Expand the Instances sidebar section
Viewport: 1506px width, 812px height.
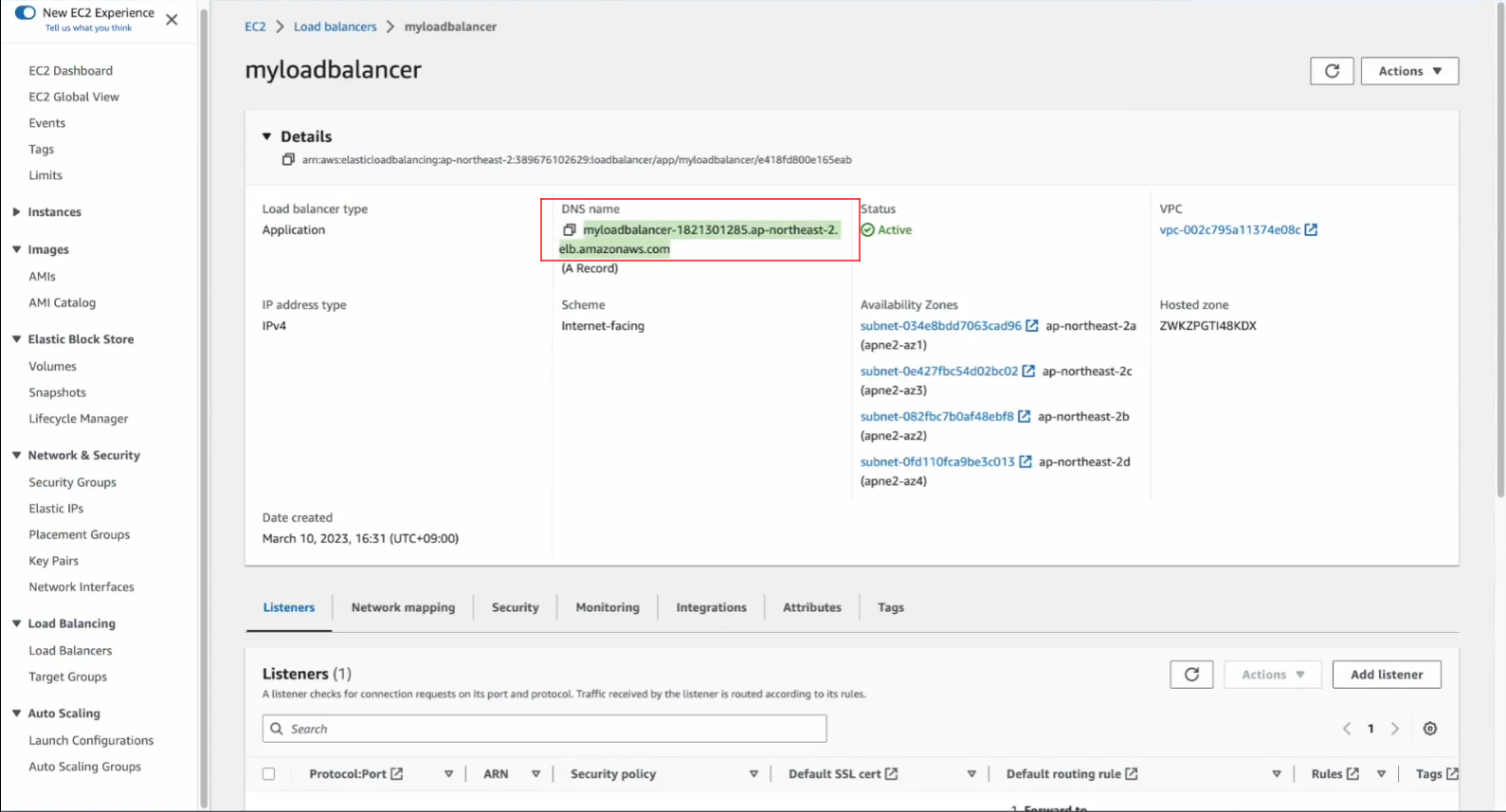click(16, 212)
